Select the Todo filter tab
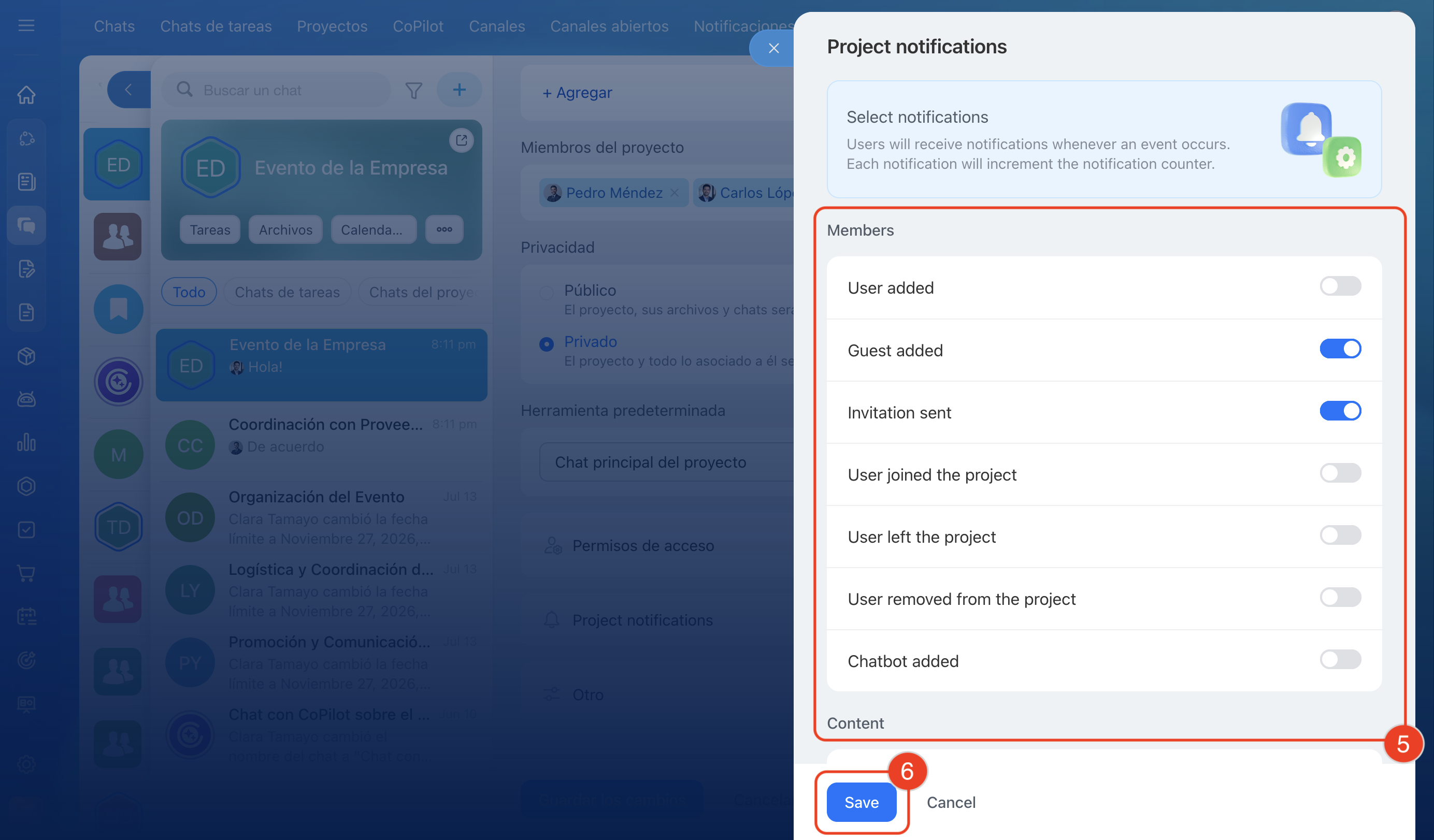1434x840 pixels. 189,292
